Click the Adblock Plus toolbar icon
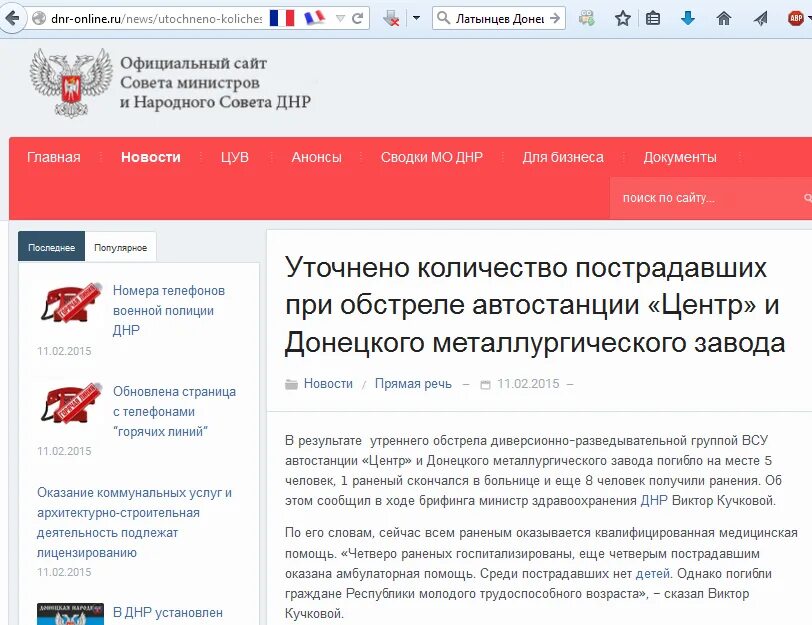812x625 pixels. click(x=795, y=18)
